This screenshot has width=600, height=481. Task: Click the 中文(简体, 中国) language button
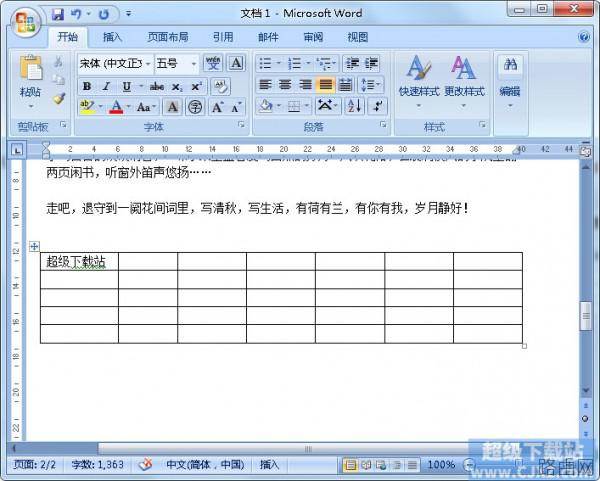(205, 465)
